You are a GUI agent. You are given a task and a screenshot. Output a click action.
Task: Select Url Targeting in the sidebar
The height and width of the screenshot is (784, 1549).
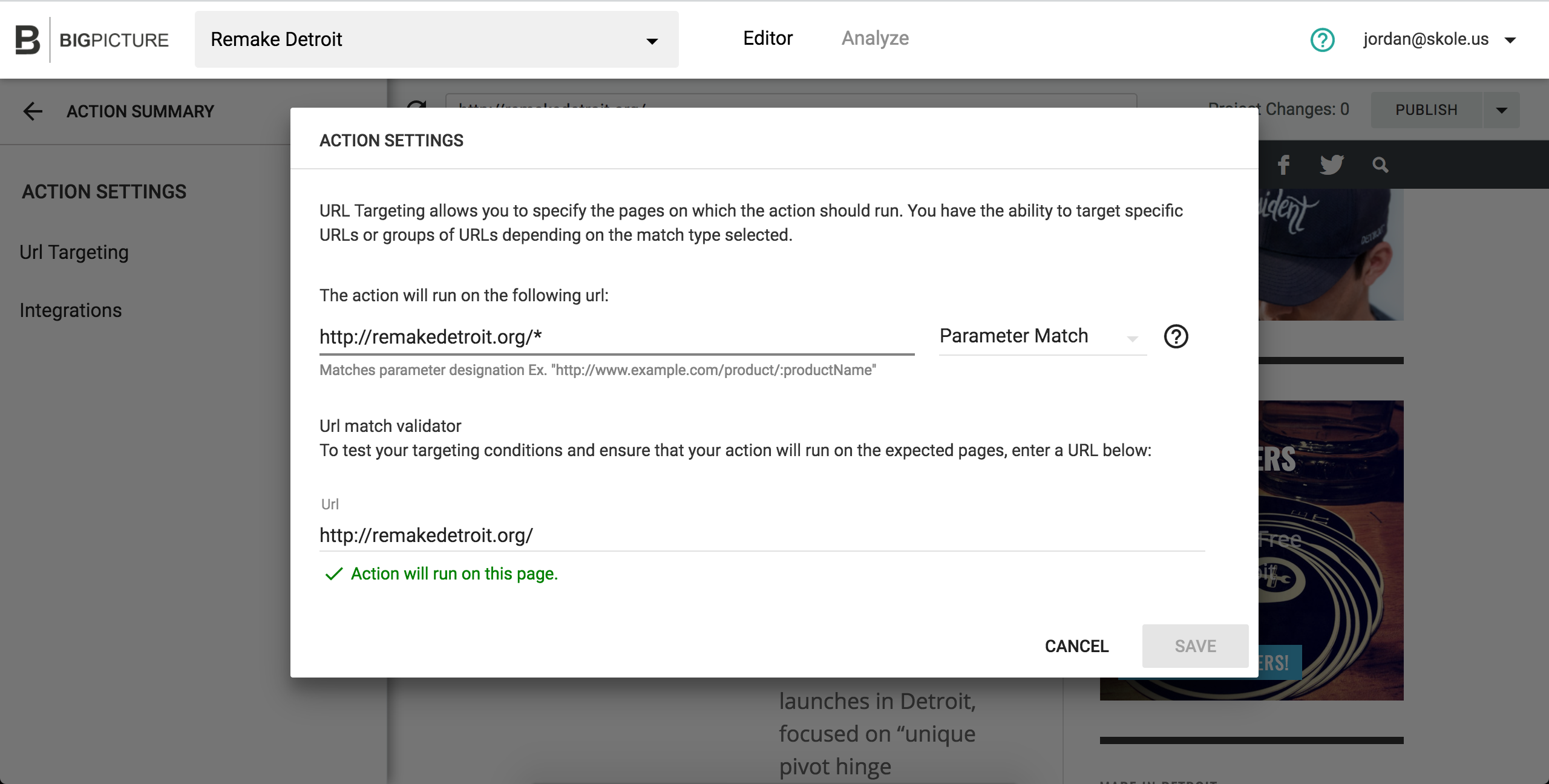74,252
